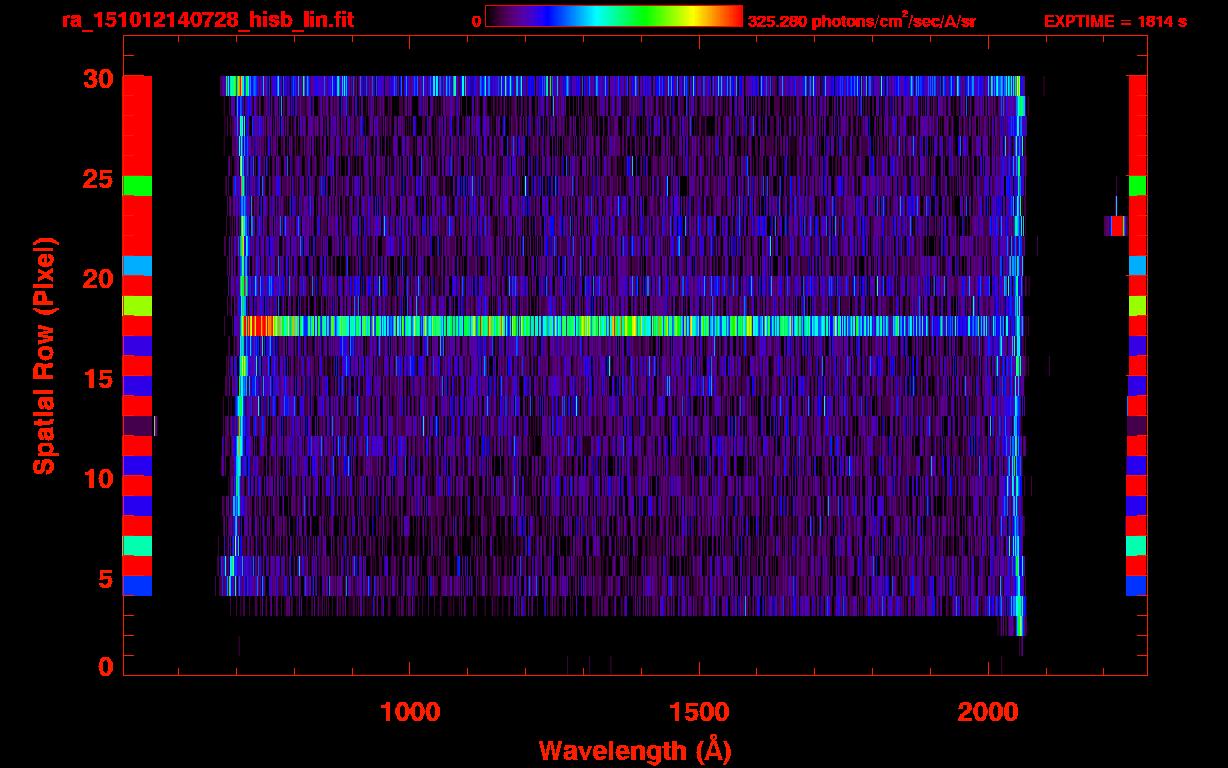Click the color scale bar at top
The height and width of the screenshot is (768, 1228).
[x=613, y=17]
